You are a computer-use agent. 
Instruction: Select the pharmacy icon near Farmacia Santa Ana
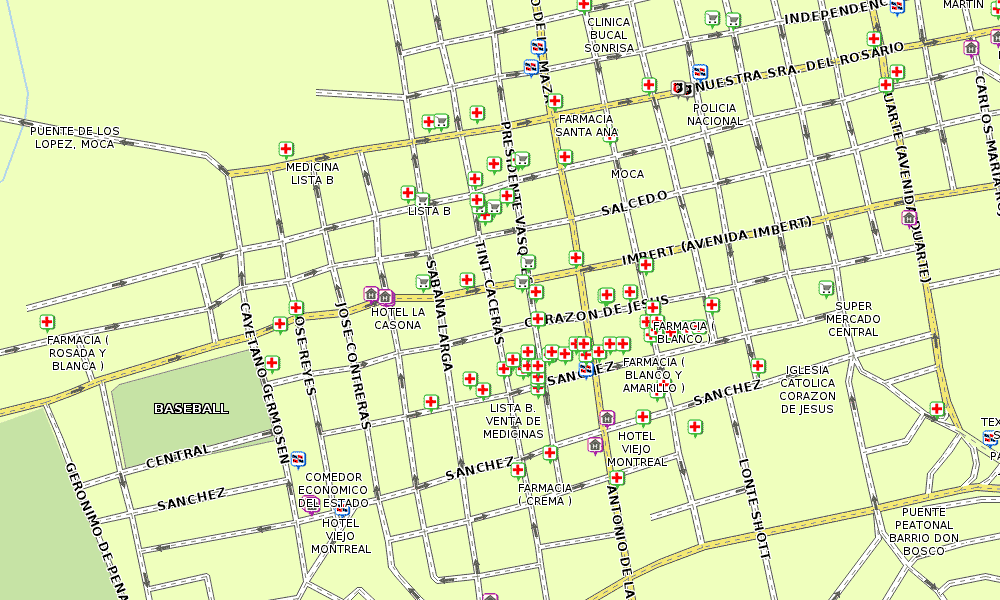tap(554, 101)
